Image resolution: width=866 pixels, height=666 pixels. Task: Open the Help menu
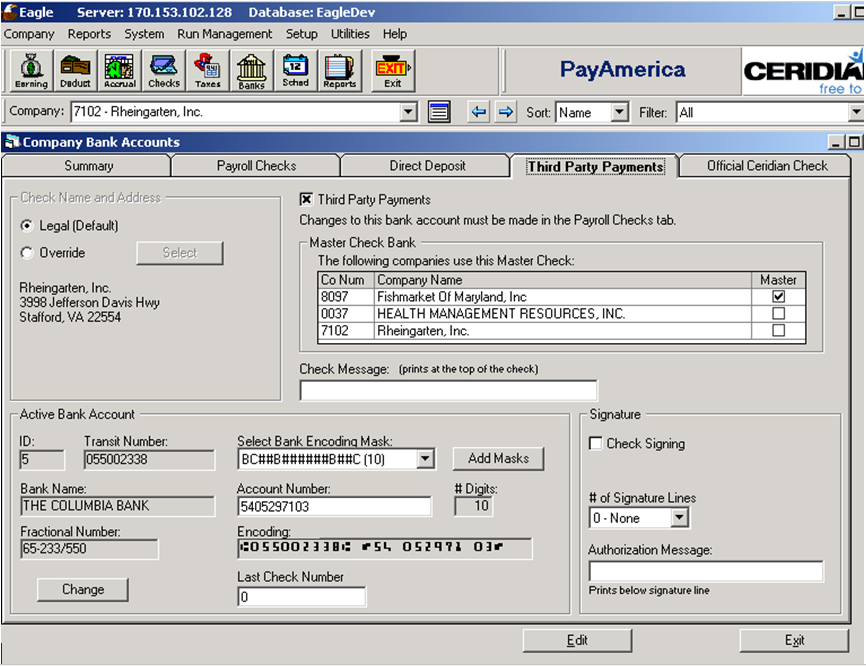[x=395, y=34]
